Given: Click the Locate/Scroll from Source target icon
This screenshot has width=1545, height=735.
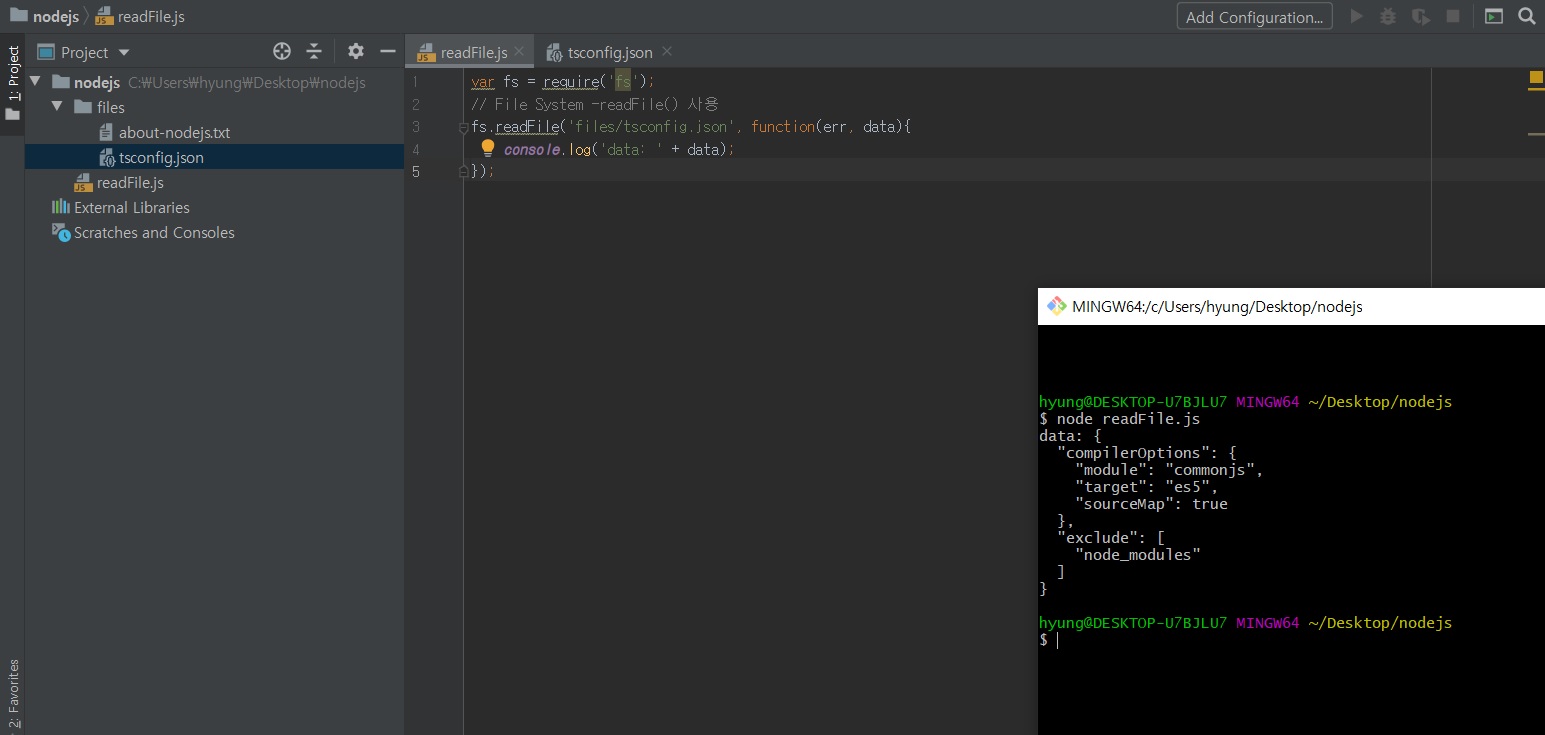Looking at the screenshot, I should click(282, 52).
